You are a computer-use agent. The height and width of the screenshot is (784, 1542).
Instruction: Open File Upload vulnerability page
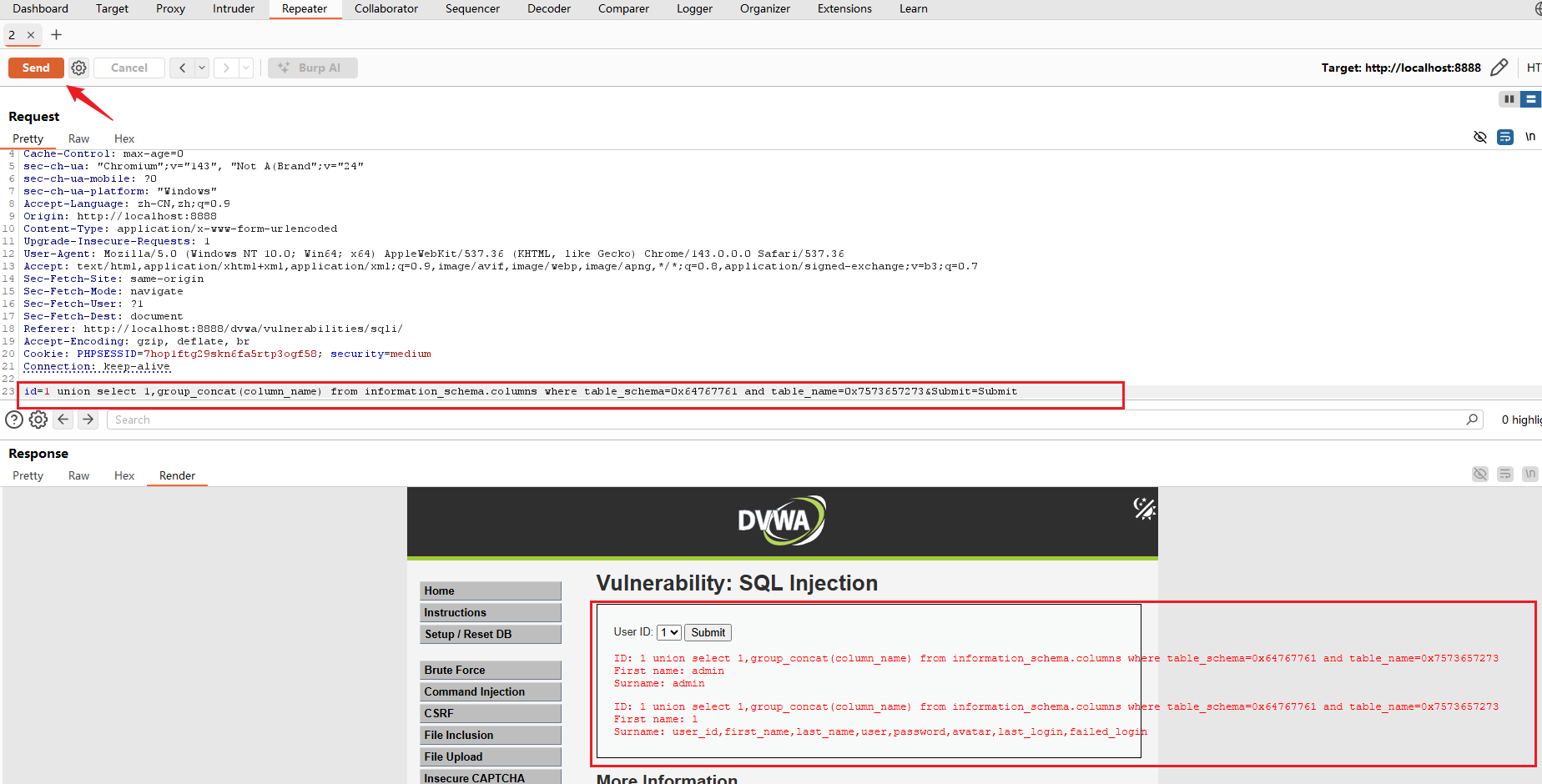point(491,756)
